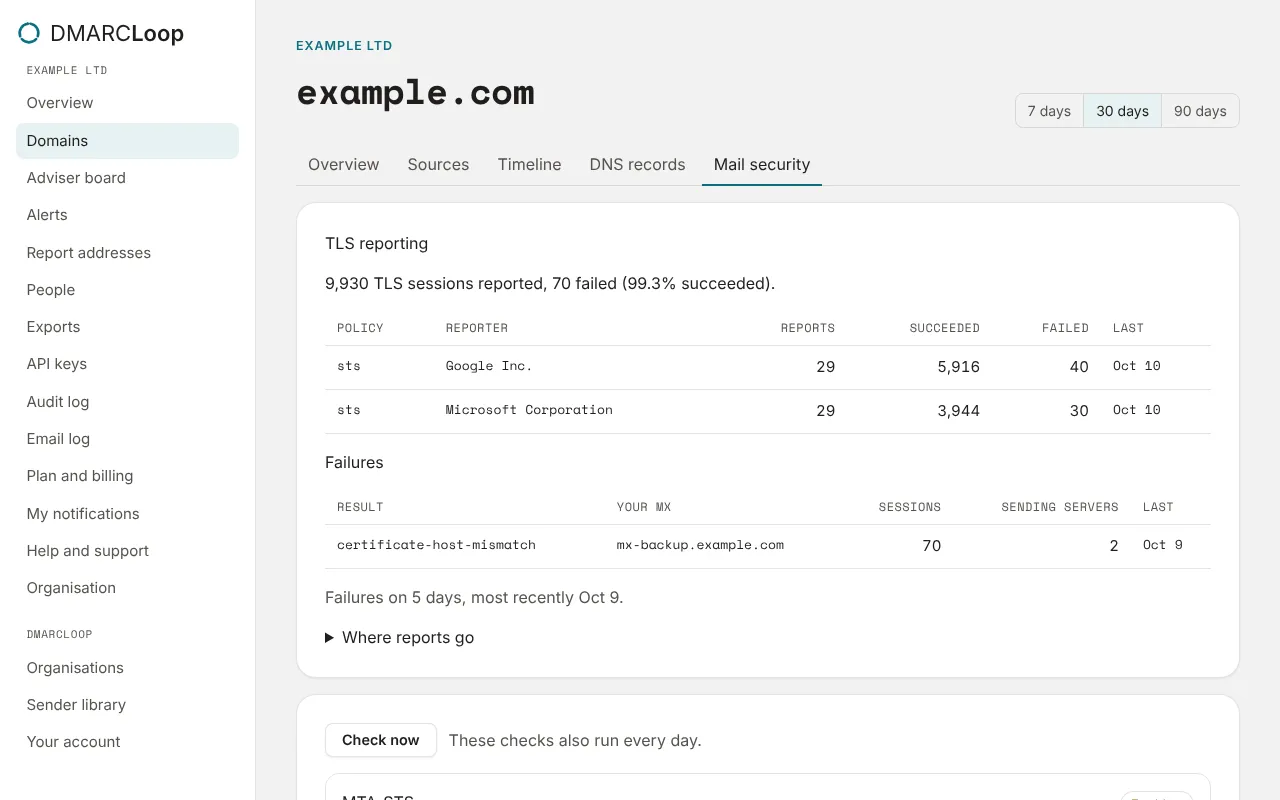1280x800 pixels.
Task: Click the Google Inc. reporter cell
Action: coord(489,366)
